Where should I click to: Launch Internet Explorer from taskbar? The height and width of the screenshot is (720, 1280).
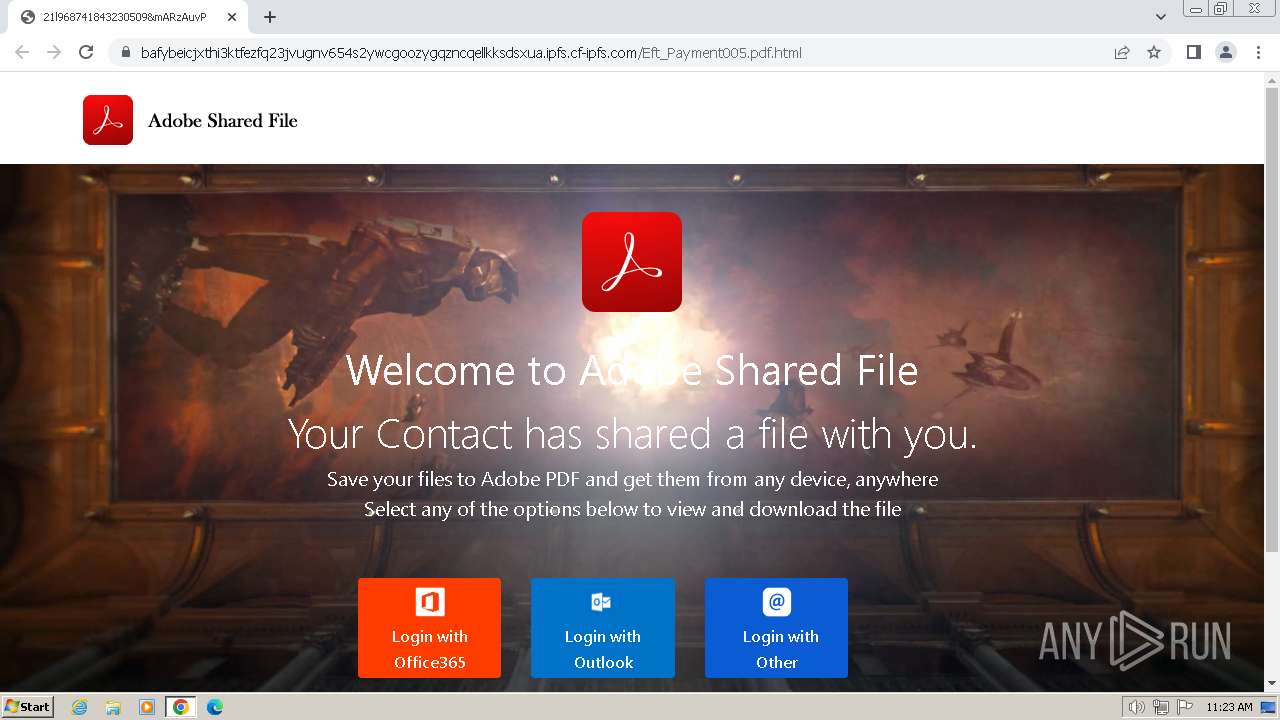tap(80, 707)
